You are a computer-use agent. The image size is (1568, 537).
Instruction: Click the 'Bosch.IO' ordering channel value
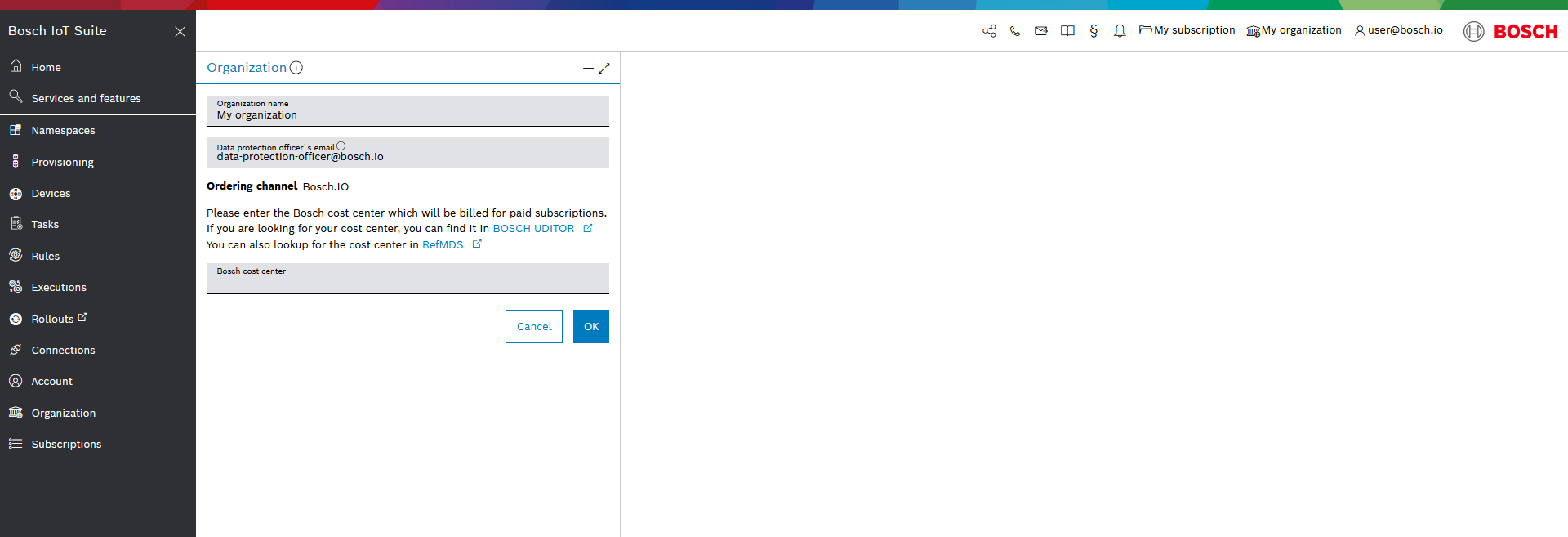326,186
